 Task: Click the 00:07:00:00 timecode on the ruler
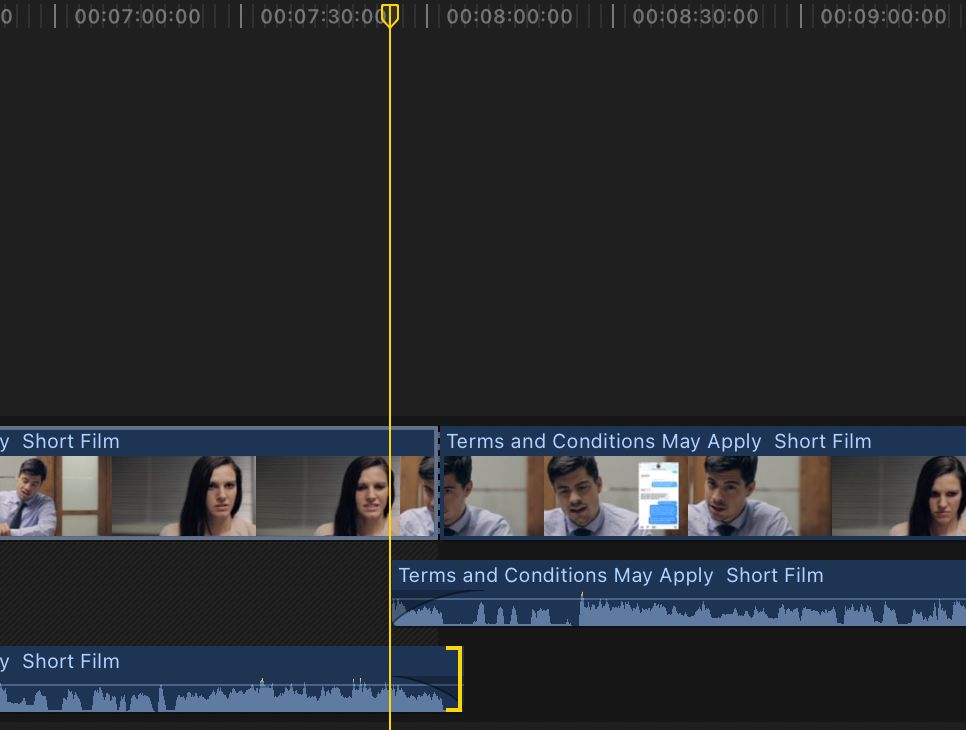(137, 17)
